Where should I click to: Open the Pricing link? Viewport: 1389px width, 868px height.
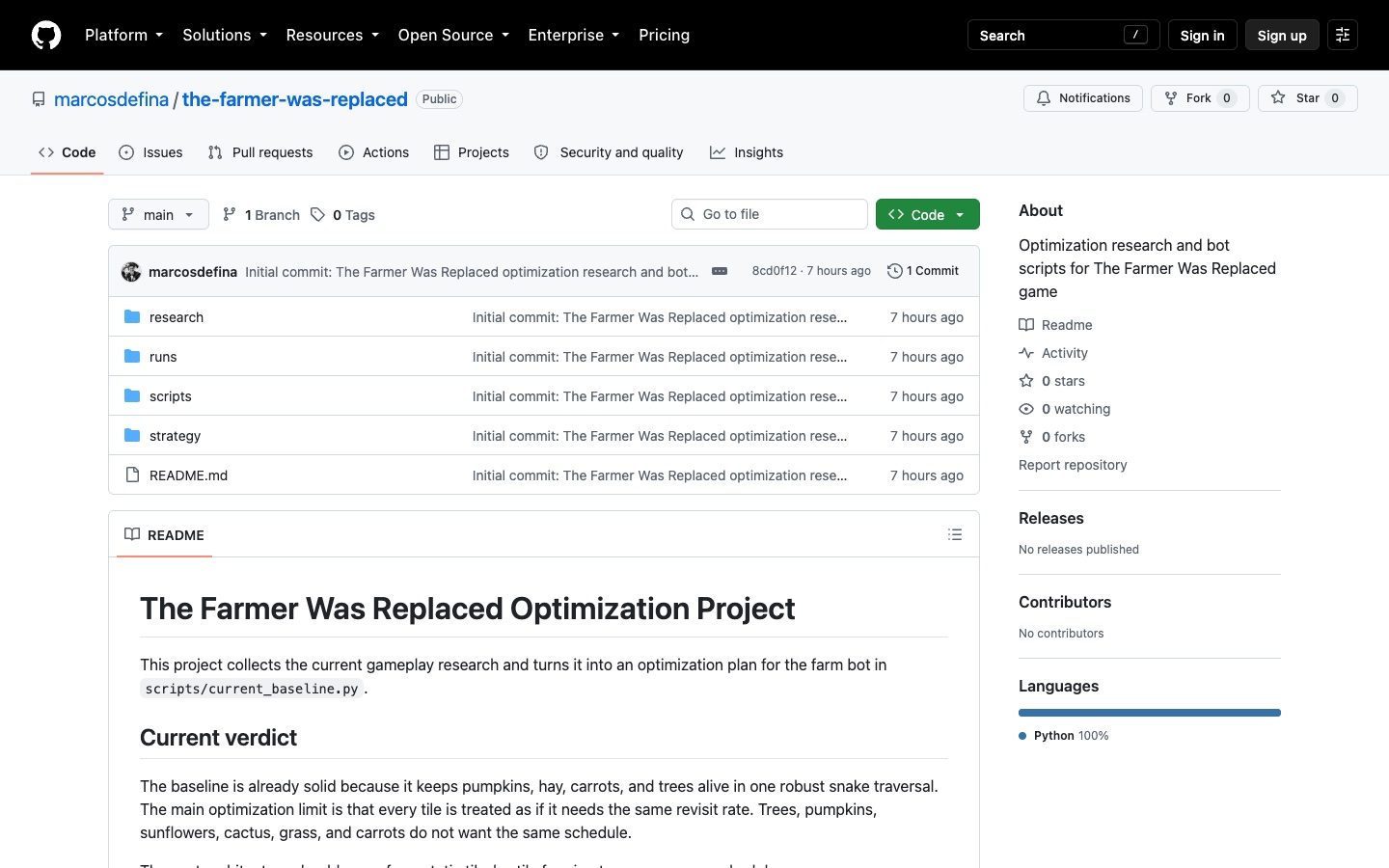[665, 35]
